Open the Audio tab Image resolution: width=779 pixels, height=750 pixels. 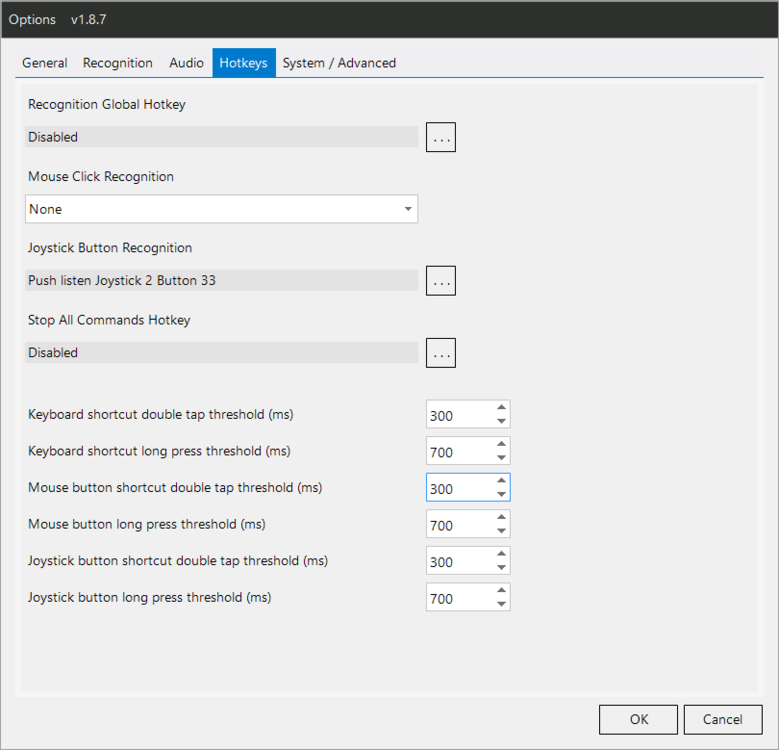point(187,63)
